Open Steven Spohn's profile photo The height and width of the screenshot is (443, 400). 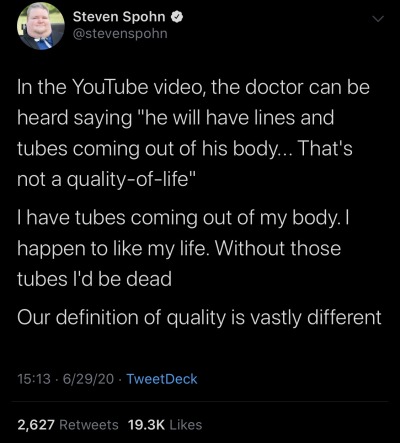41,26
